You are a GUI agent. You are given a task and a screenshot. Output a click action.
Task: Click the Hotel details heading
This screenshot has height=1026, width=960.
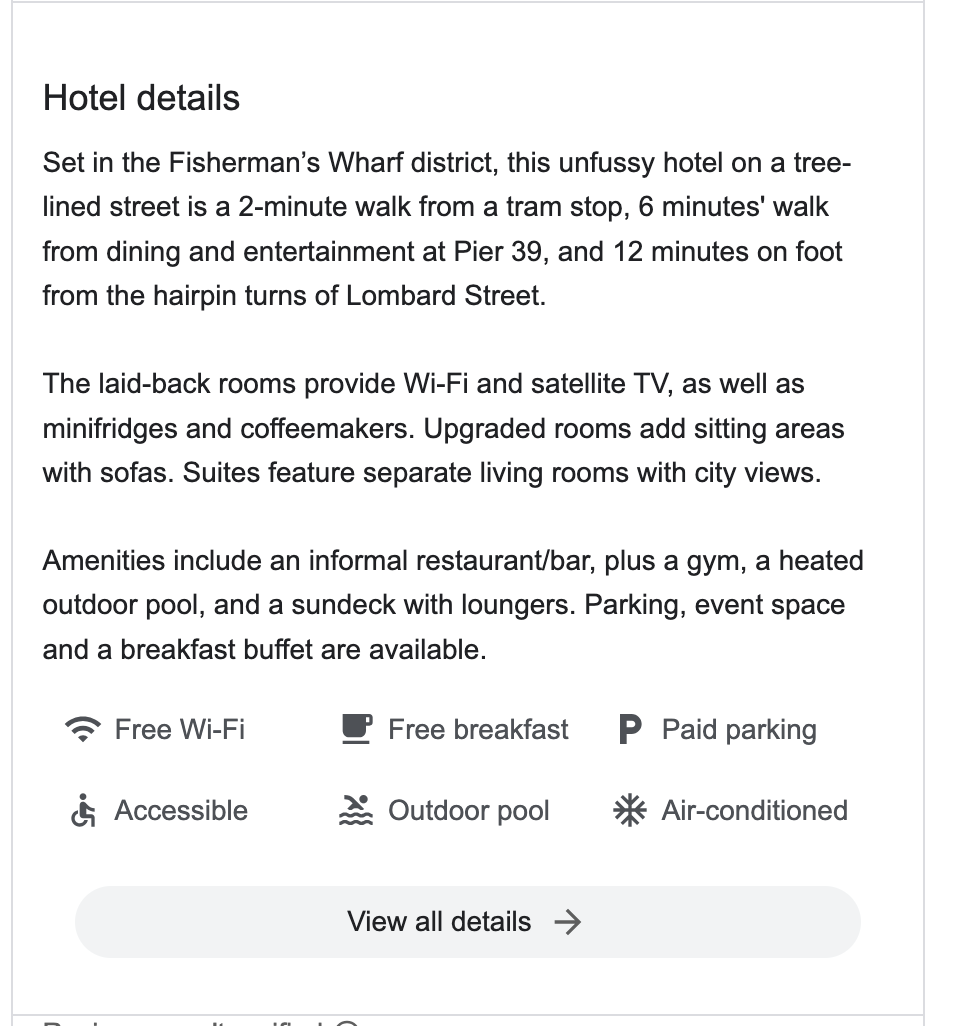pos(142,98)
